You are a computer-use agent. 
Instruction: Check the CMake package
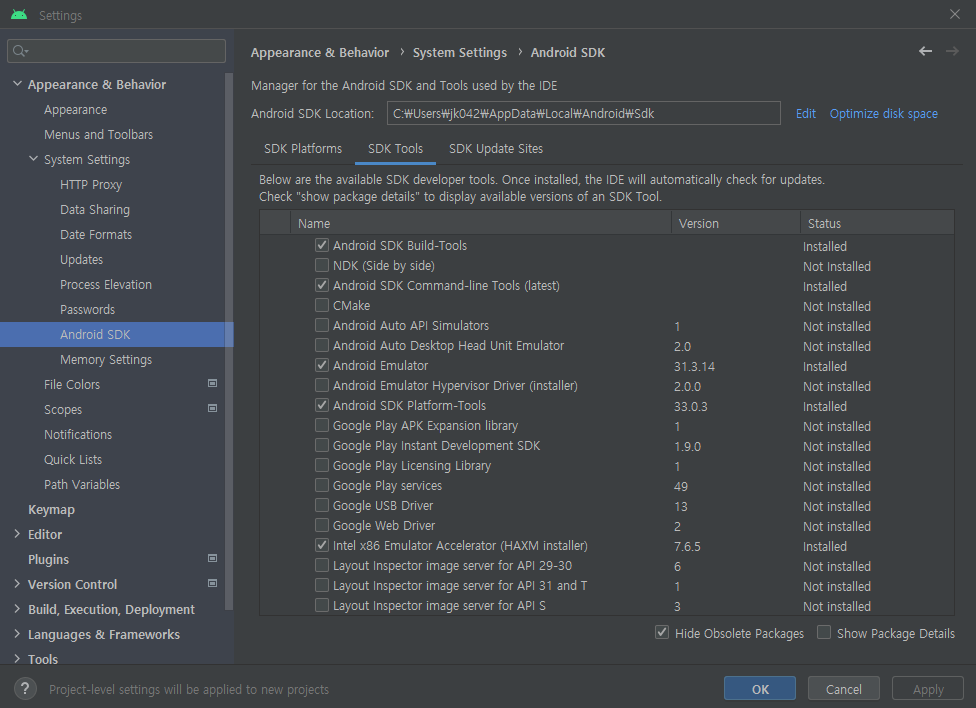pos(322,305)
